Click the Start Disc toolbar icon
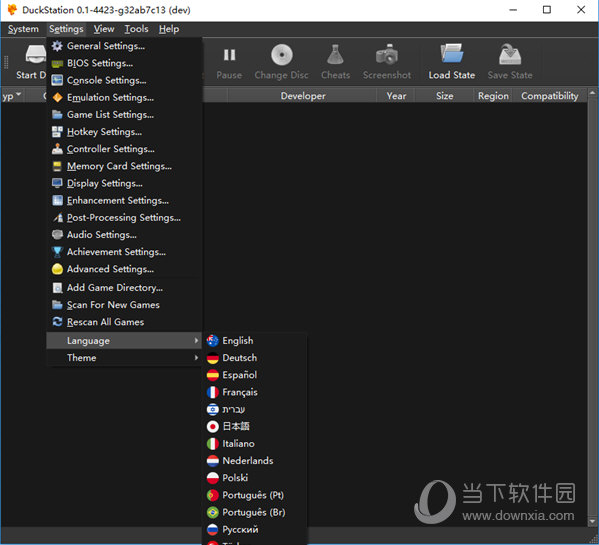This screenshot has height=545, width=599. (x=36, y=54)
